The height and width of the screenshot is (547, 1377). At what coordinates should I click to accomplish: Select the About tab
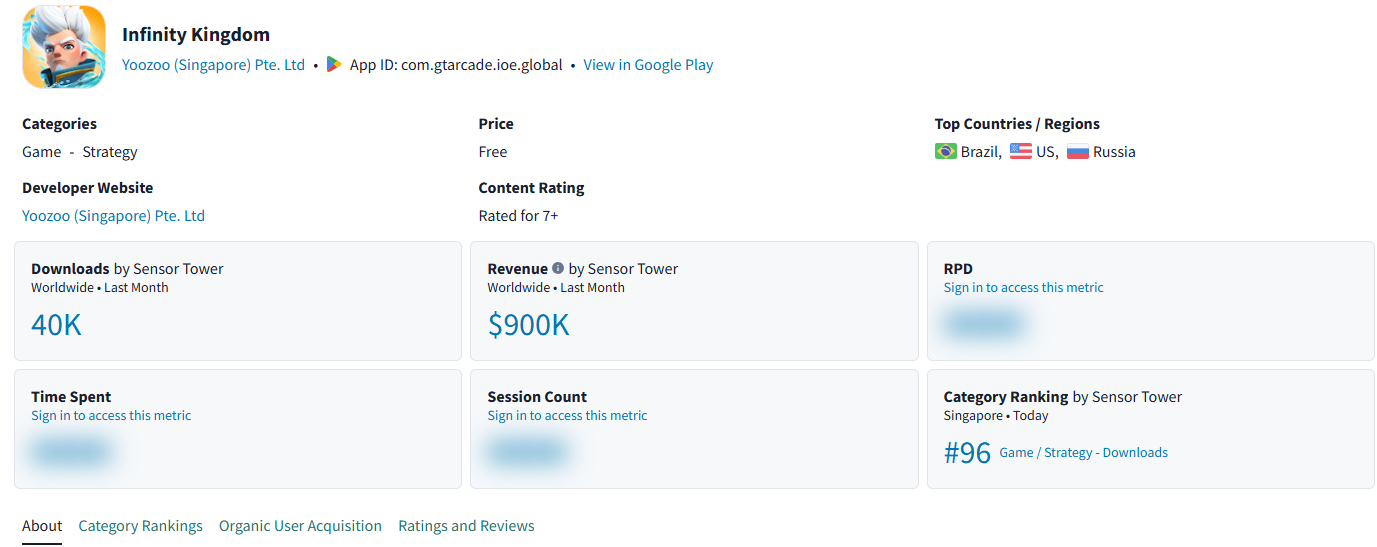point(42,526)
